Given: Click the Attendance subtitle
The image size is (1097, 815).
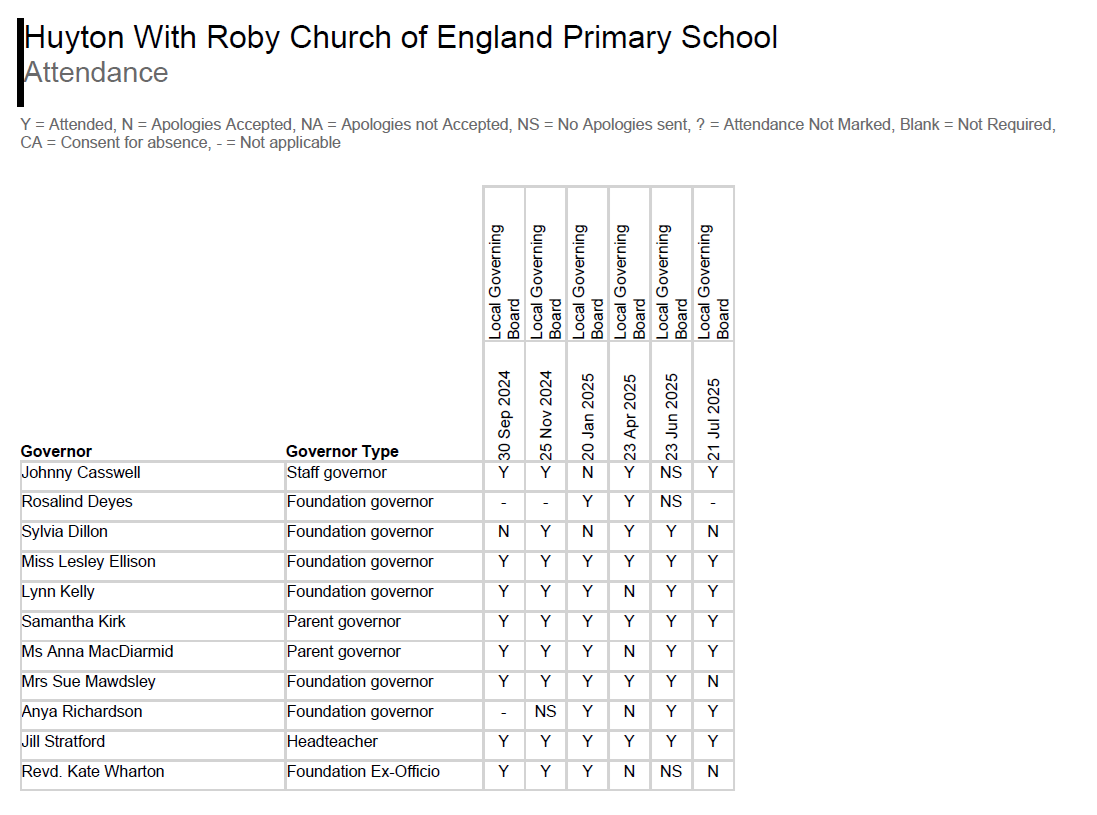Looking at the screenshot, I should point(96,73).
